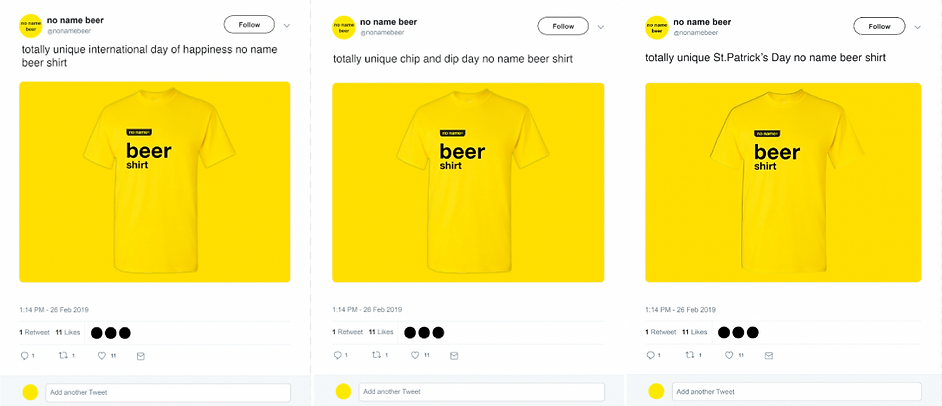
Task: Open chevron menu on chip and dip tweet
Action: pyautogui.click(x=601, y=27)
